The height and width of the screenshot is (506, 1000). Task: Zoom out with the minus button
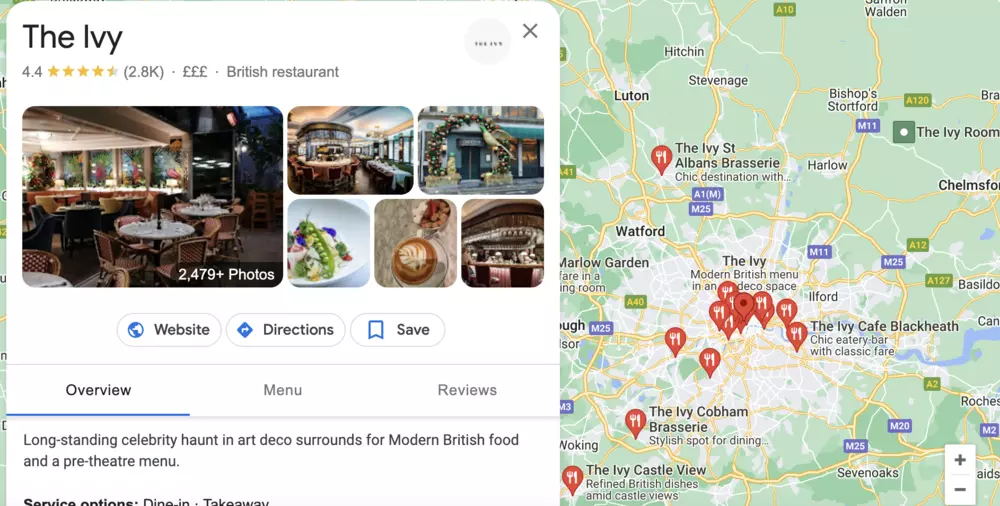tap(960, 489)
